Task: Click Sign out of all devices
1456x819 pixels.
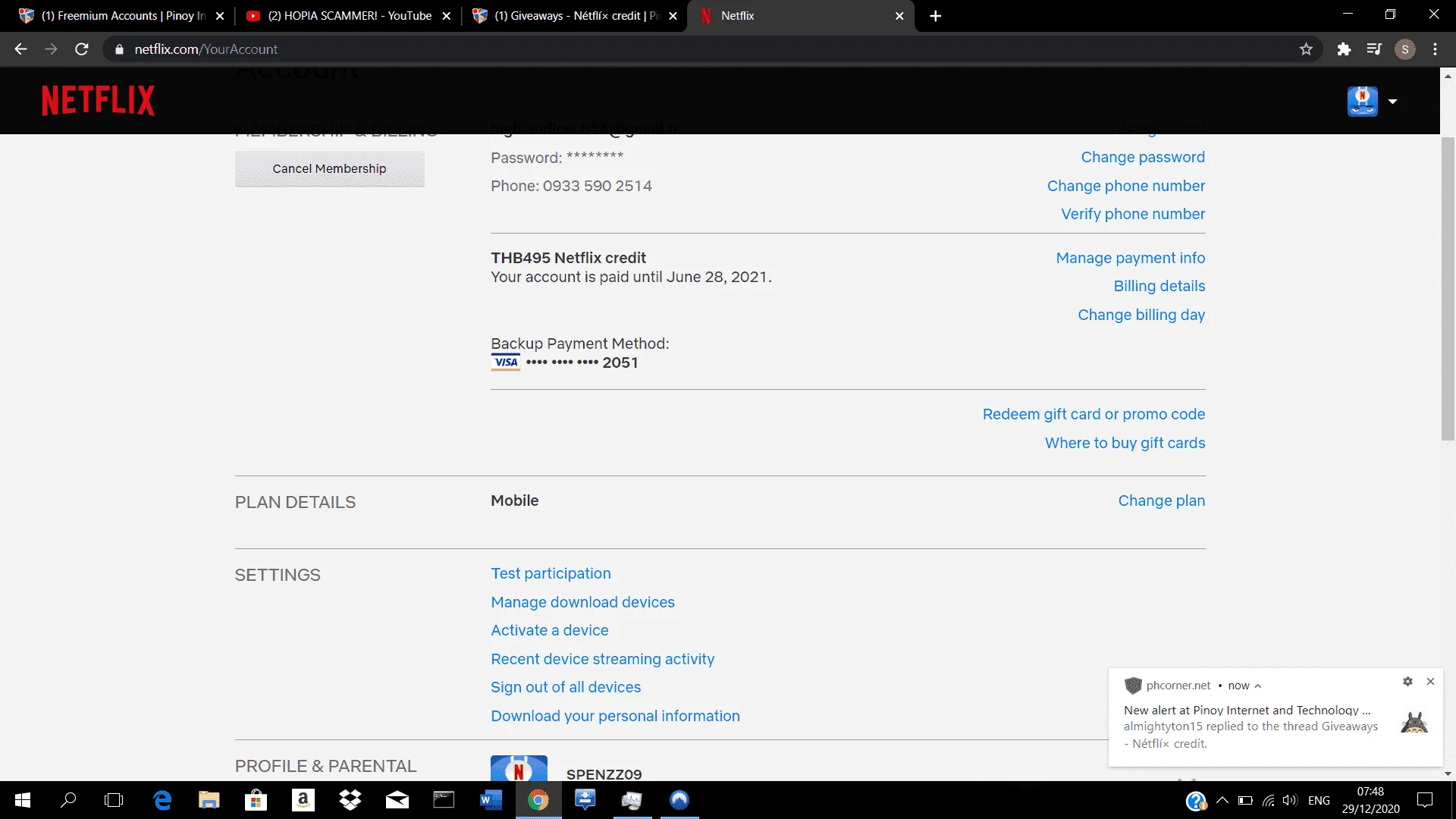Action: point(566,687)
